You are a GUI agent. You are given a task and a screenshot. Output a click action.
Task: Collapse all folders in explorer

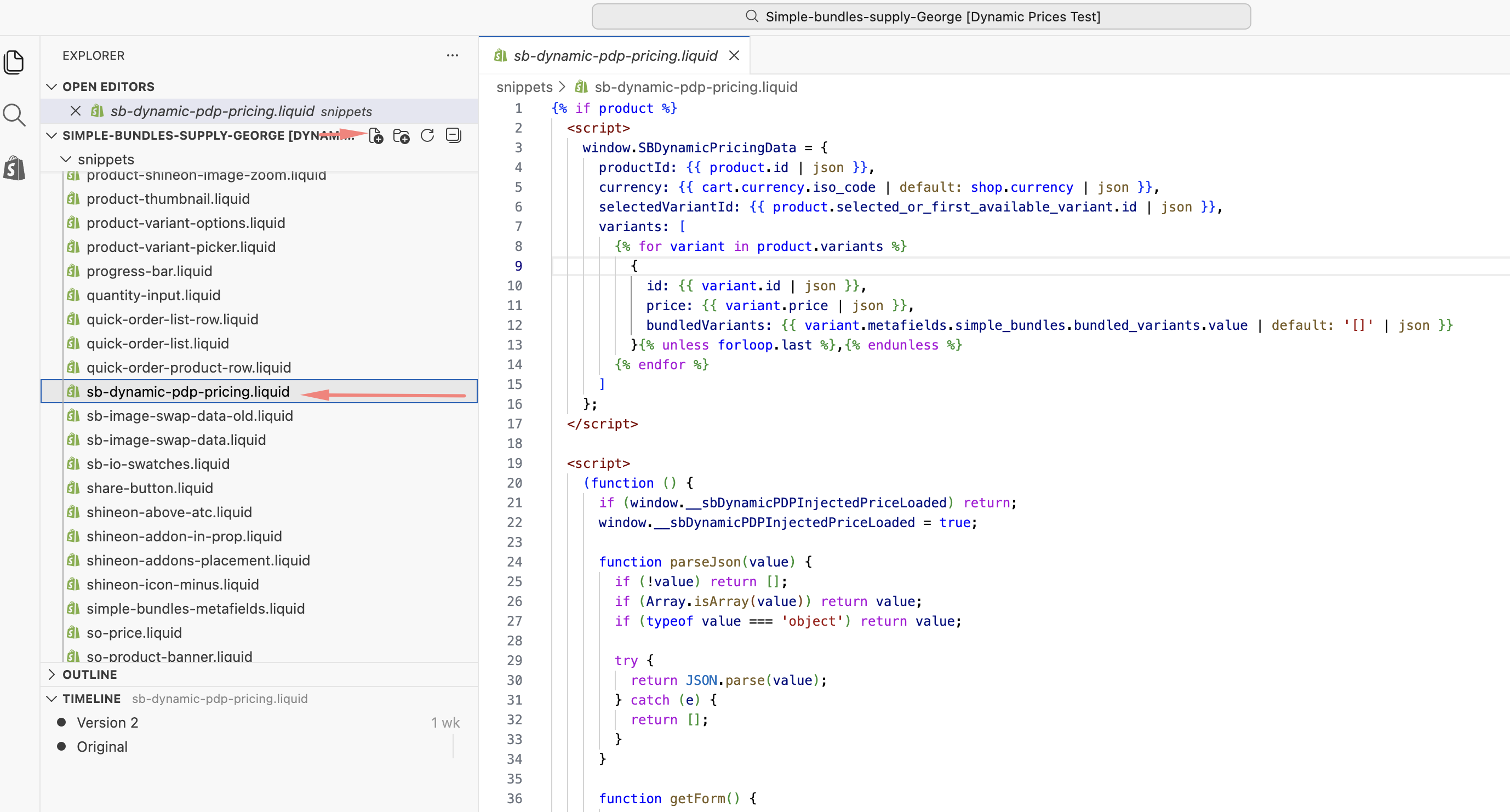tap(453, 136)
